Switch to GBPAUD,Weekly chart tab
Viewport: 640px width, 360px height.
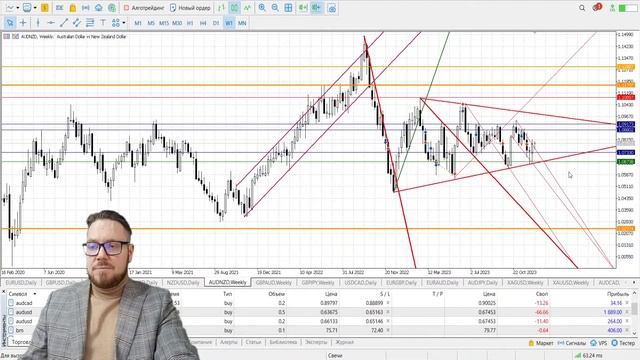click(x=273, y=282)
